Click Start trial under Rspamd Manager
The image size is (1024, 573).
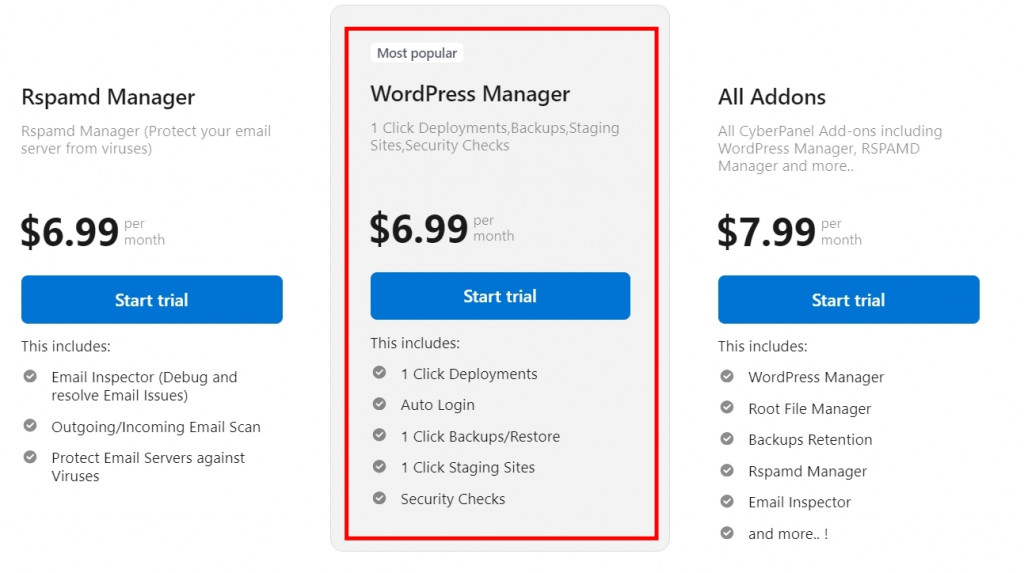[151, 300]
